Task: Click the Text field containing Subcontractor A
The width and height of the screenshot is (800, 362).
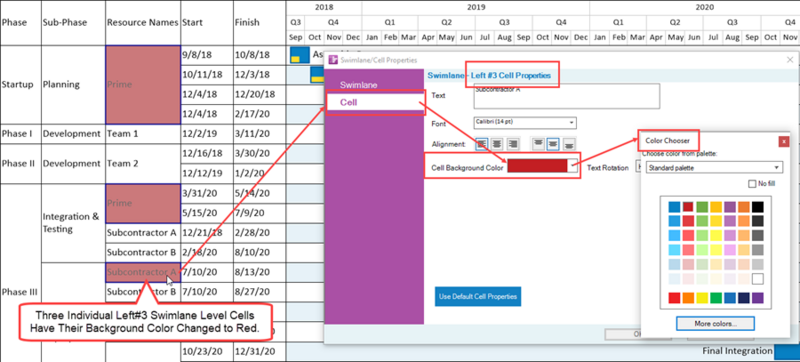Action: tap(566, 96)
